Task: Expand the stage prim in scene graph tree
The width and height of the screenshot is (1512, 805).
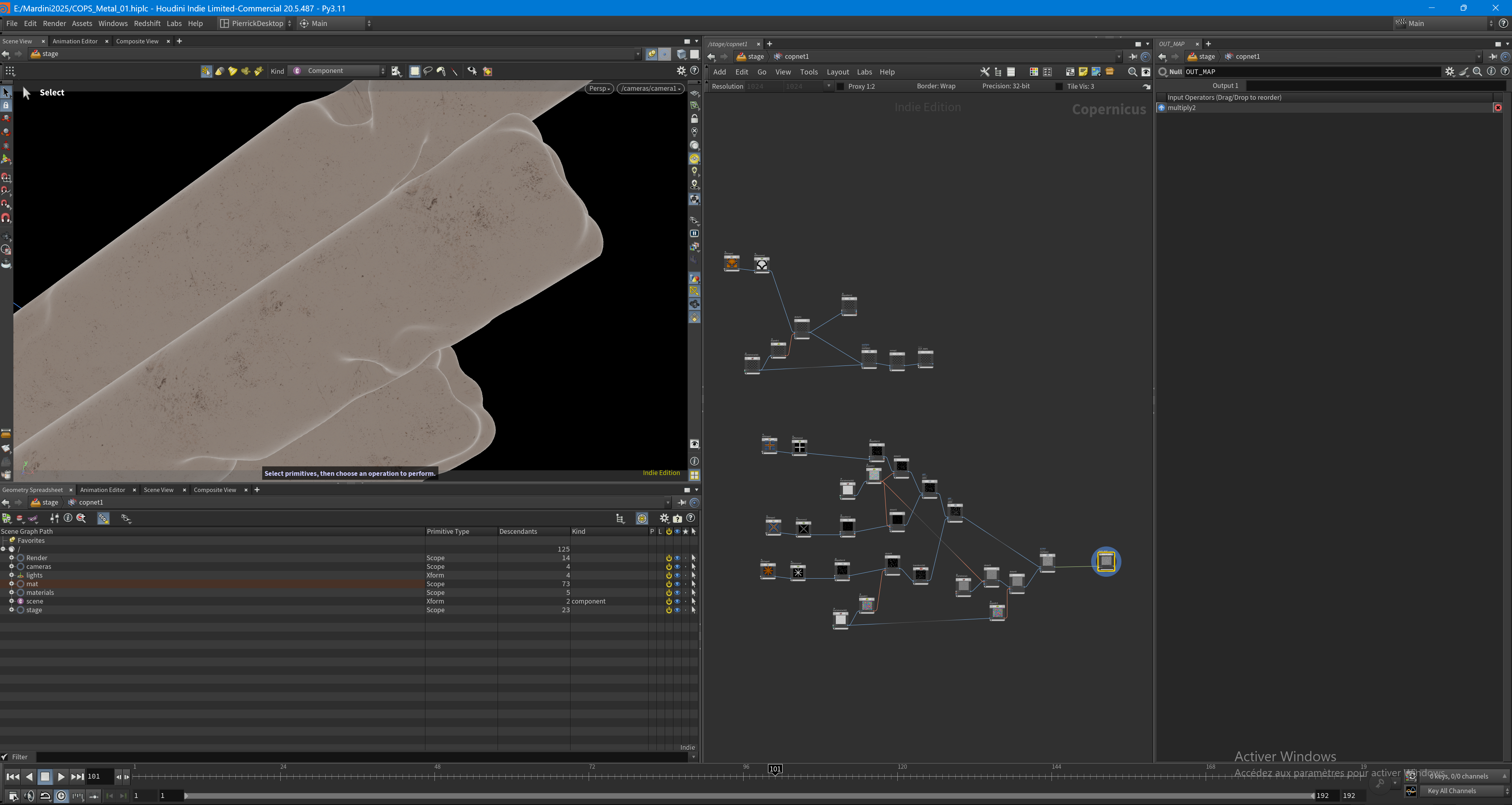Action: tap(11, 610)
